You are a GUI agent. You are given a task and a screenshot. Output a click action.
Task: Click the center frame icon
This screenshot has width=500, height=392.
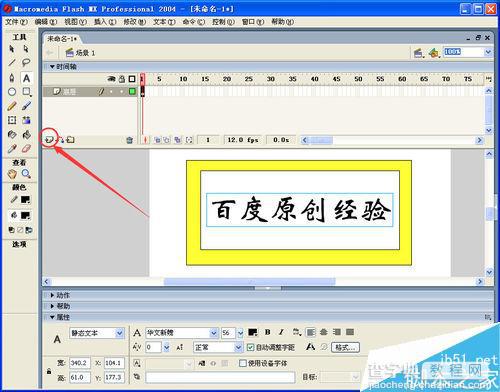[145, 140]
